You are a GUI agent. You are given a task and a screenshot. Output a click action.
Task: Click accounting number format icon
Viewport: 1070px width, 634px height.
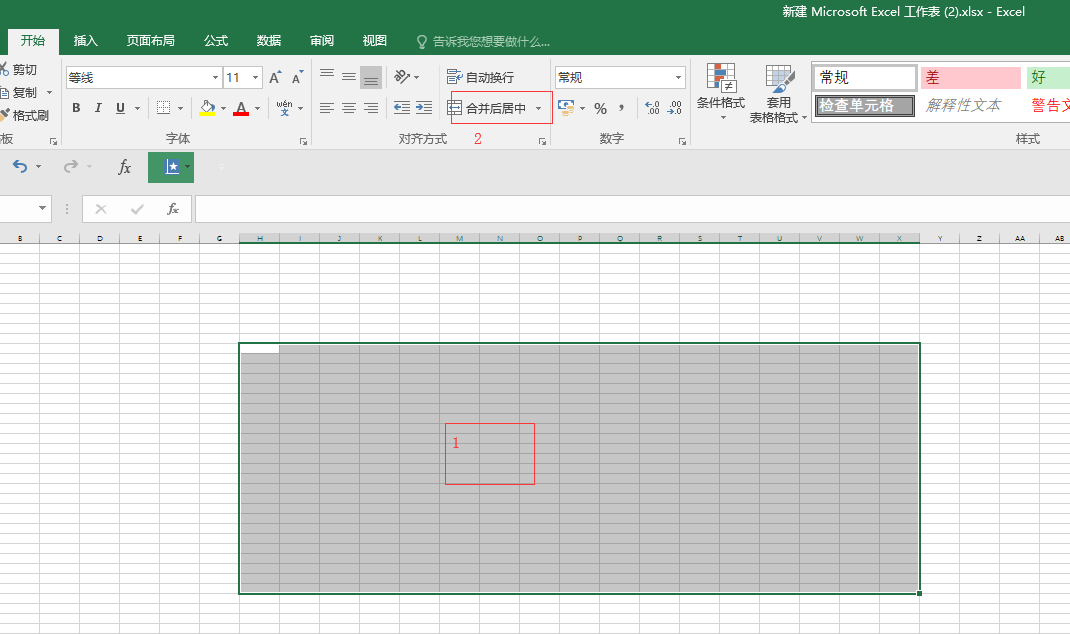pos(566,108)
